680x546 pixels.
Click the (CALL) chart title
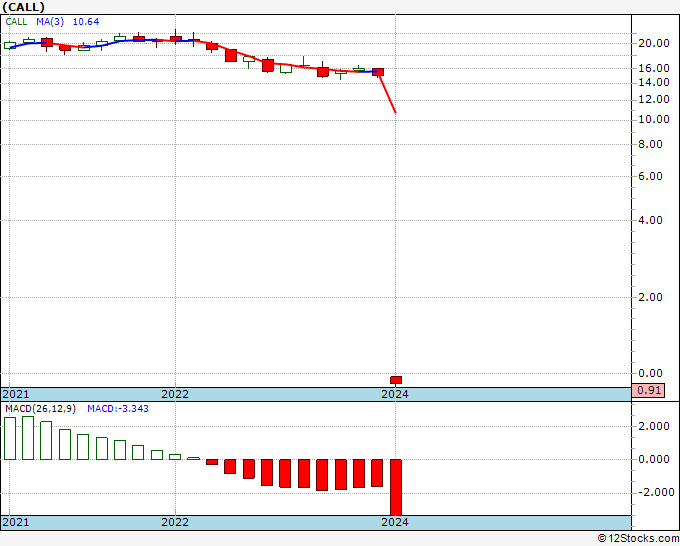[x=23, y=7]
